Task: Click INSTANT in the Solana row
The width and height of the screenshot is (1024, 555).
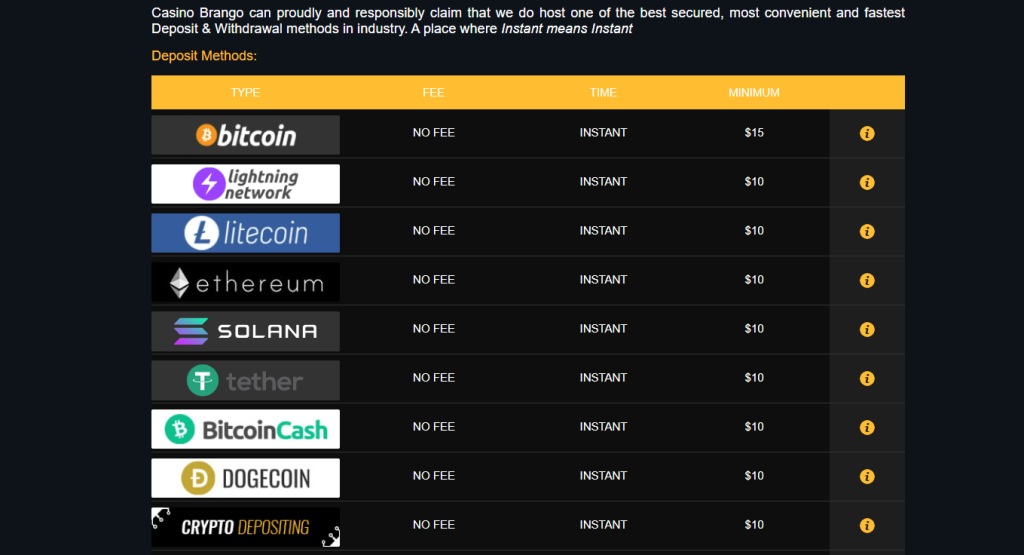Action: (603, 328)
